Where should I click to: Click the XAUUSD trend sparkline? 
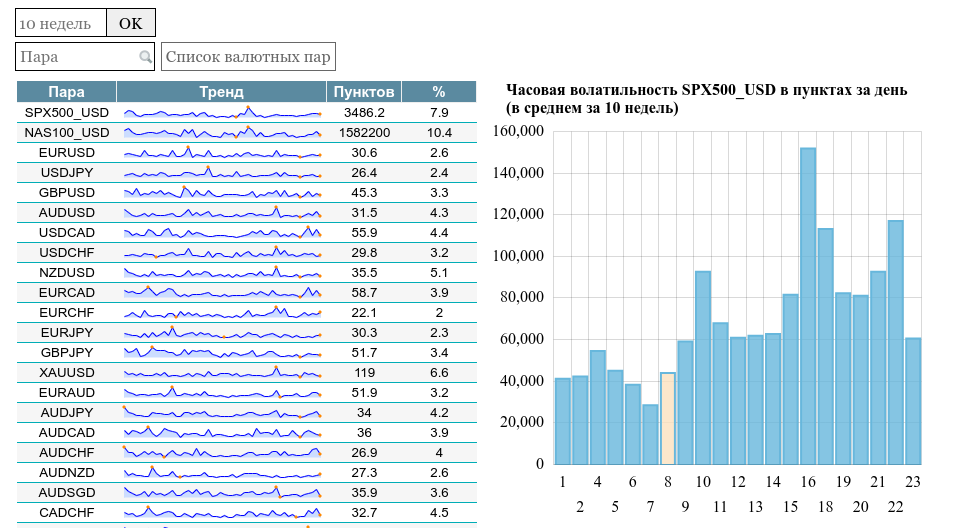click(222, 372)
